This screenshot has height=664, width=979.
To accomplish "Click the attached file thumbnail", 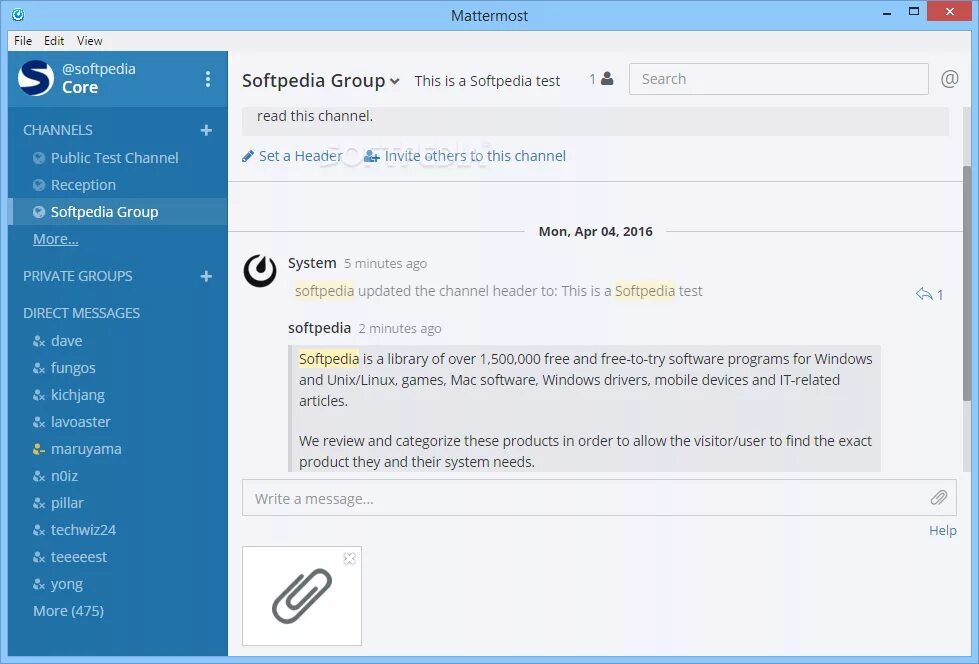I will [302, 596].
